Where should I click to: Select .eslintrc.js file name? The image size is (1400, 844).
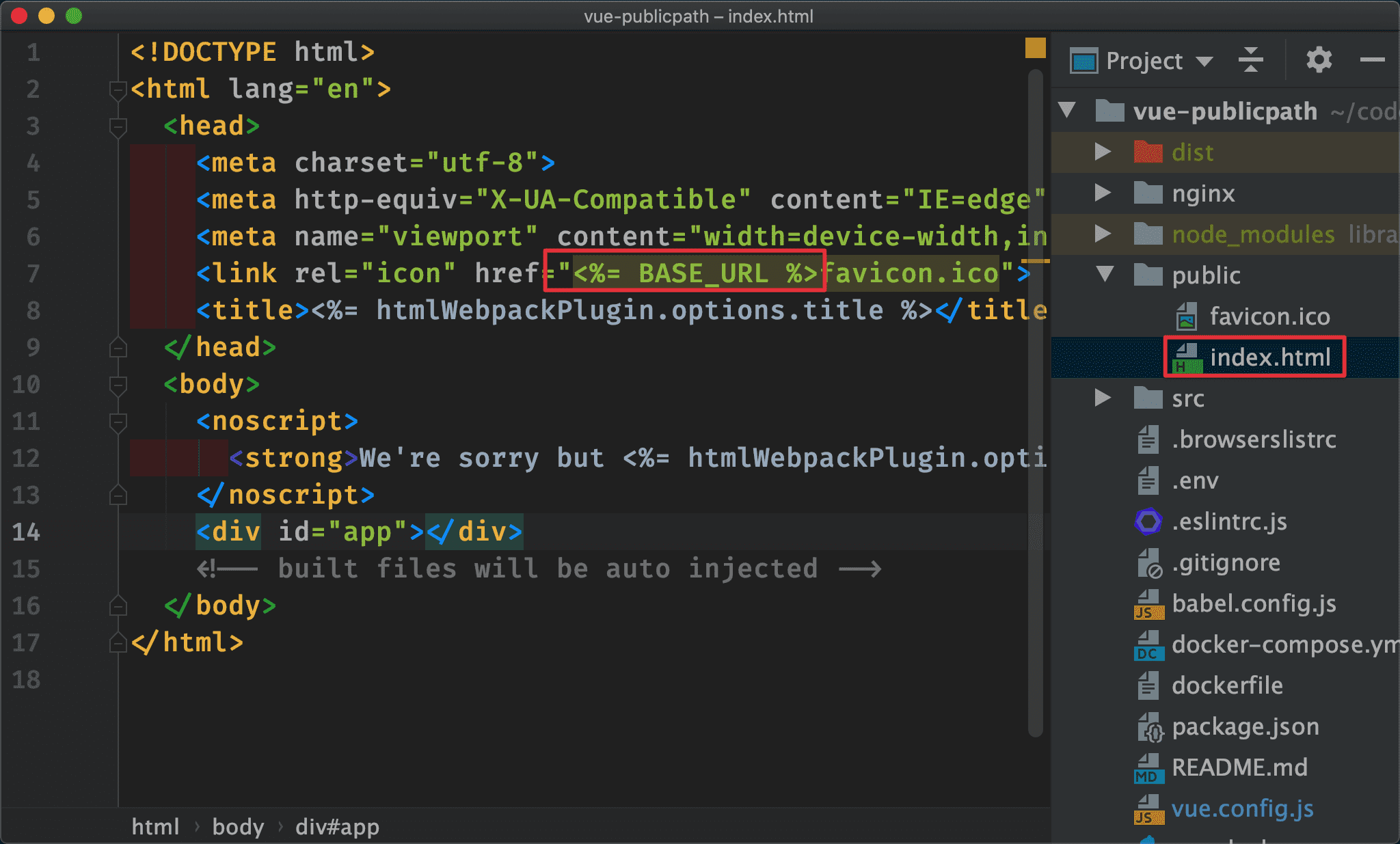pyautogui.click(x=1229, y=521)
